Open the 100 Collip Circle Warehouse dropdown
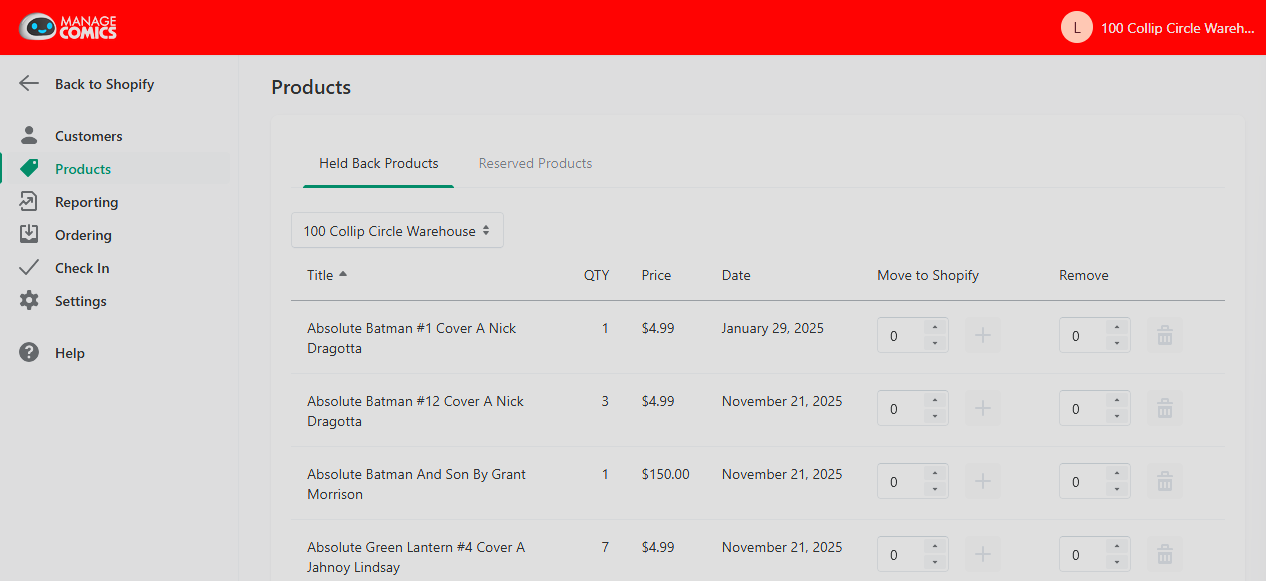The width and height of the screenshot is (1266, 581). coord(397,230)
